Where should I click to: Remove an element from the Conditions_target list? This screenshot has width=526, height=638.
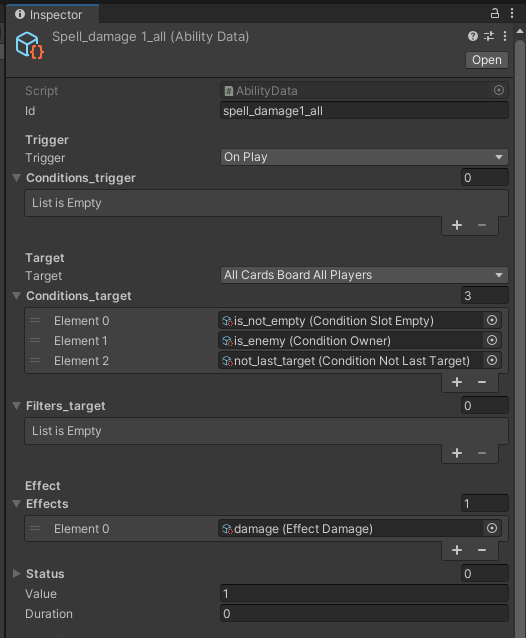[482, 382]
